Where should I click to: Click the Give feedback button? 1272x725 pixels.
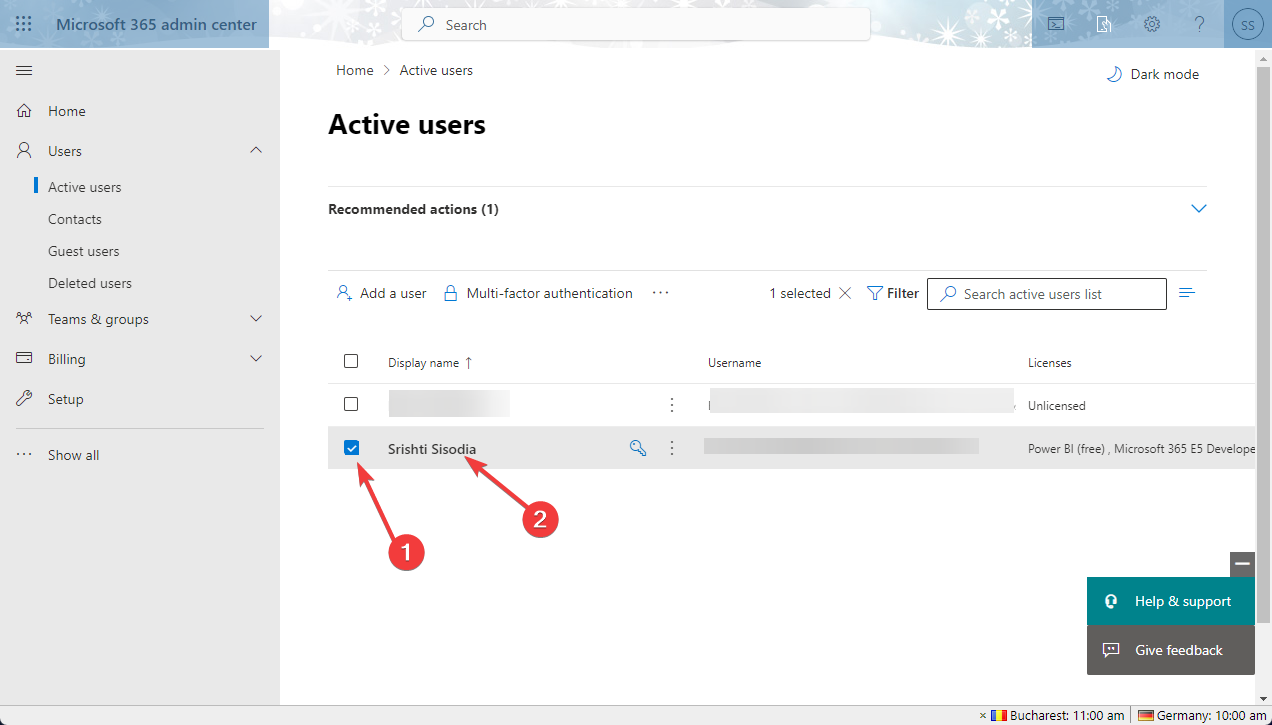(x=1171, y=650)
